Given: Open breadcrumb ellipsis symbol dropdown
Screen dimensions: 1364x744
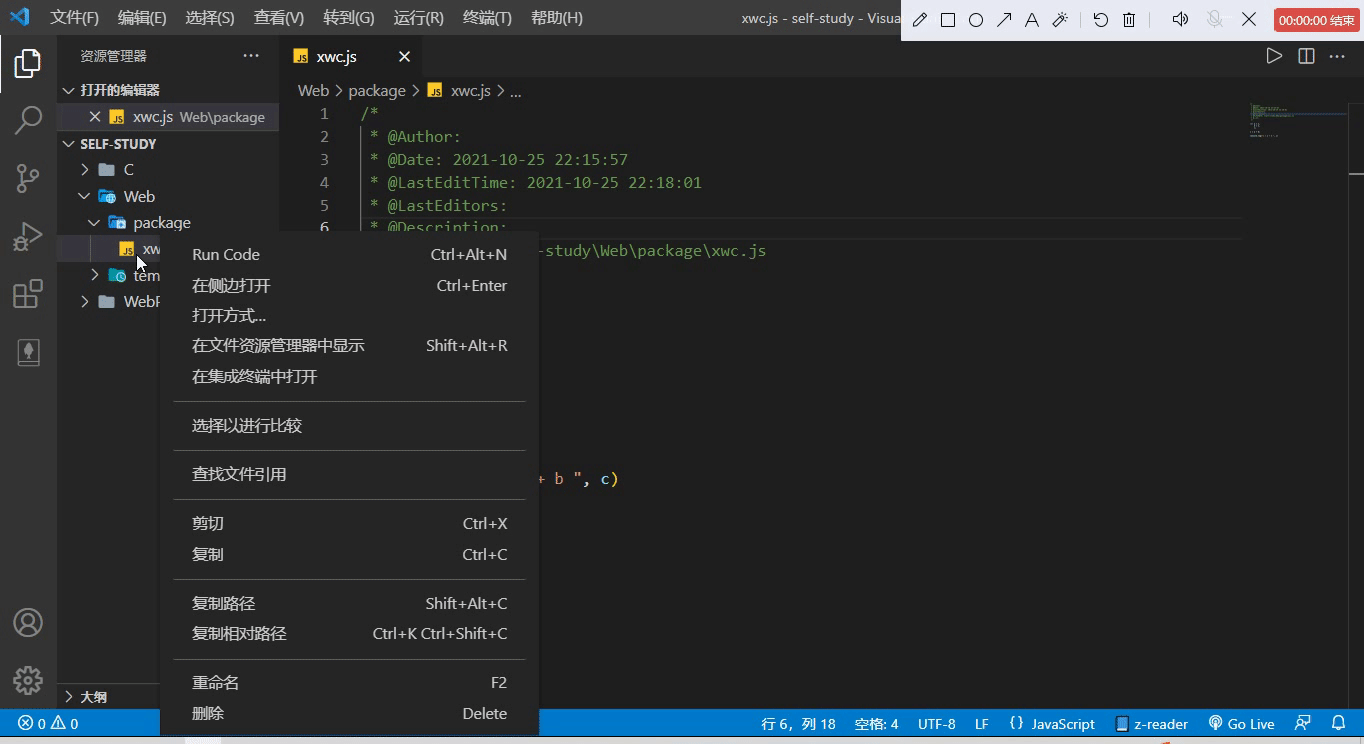Looking at the screenshot, I should pyautogui.click(x=516, y=91).
